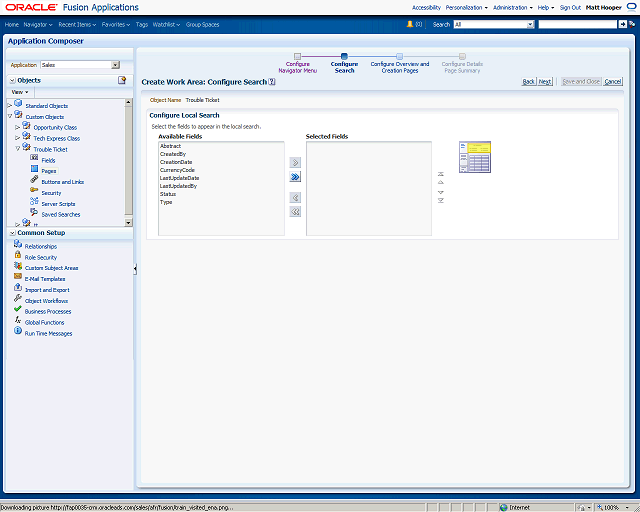
Task: Click the move all fields double-arrow icon
Action: pos(295,177)
